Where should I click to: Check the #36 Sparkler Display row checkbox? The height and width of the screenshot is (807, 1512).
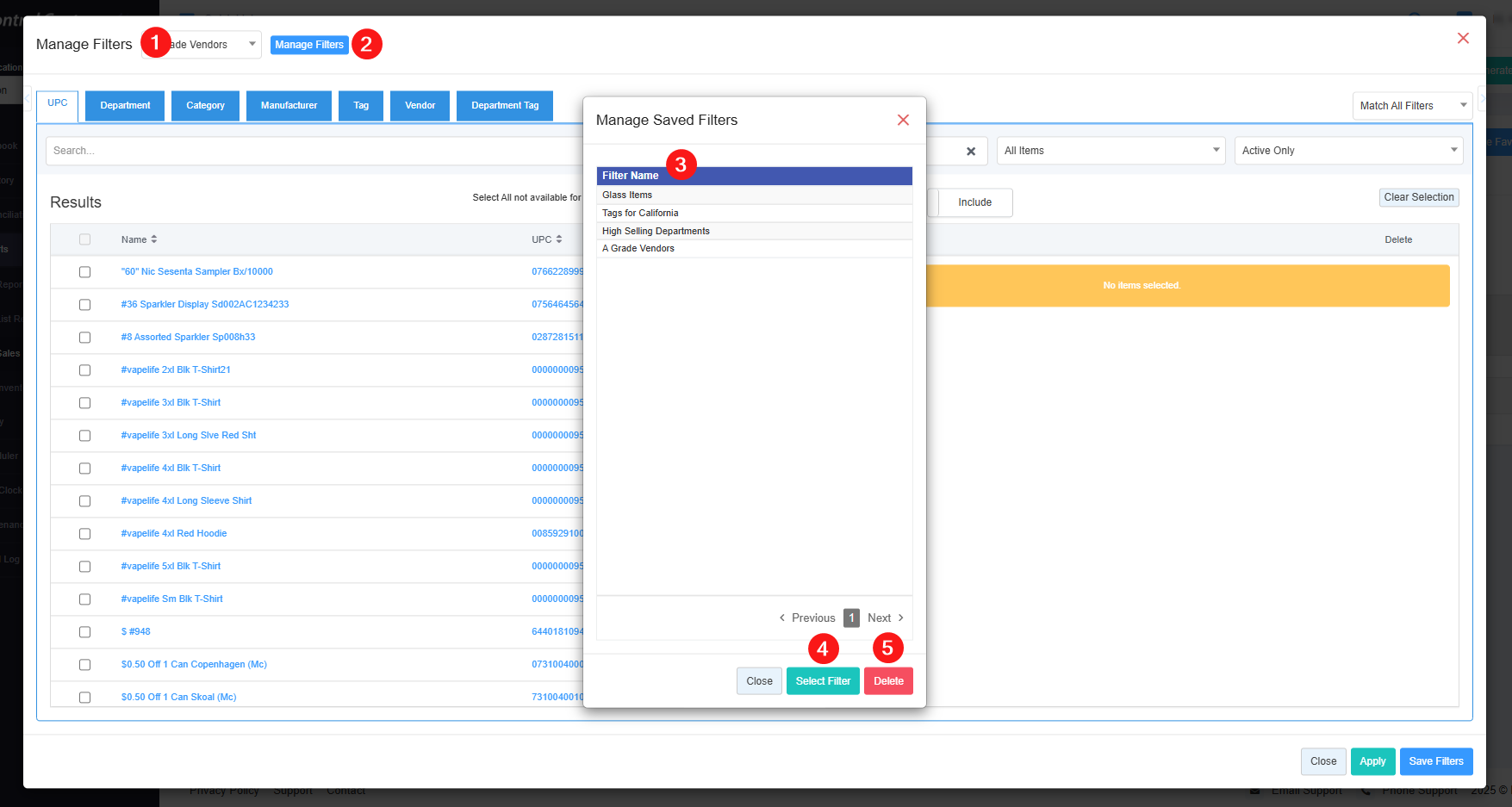(84, 305)
